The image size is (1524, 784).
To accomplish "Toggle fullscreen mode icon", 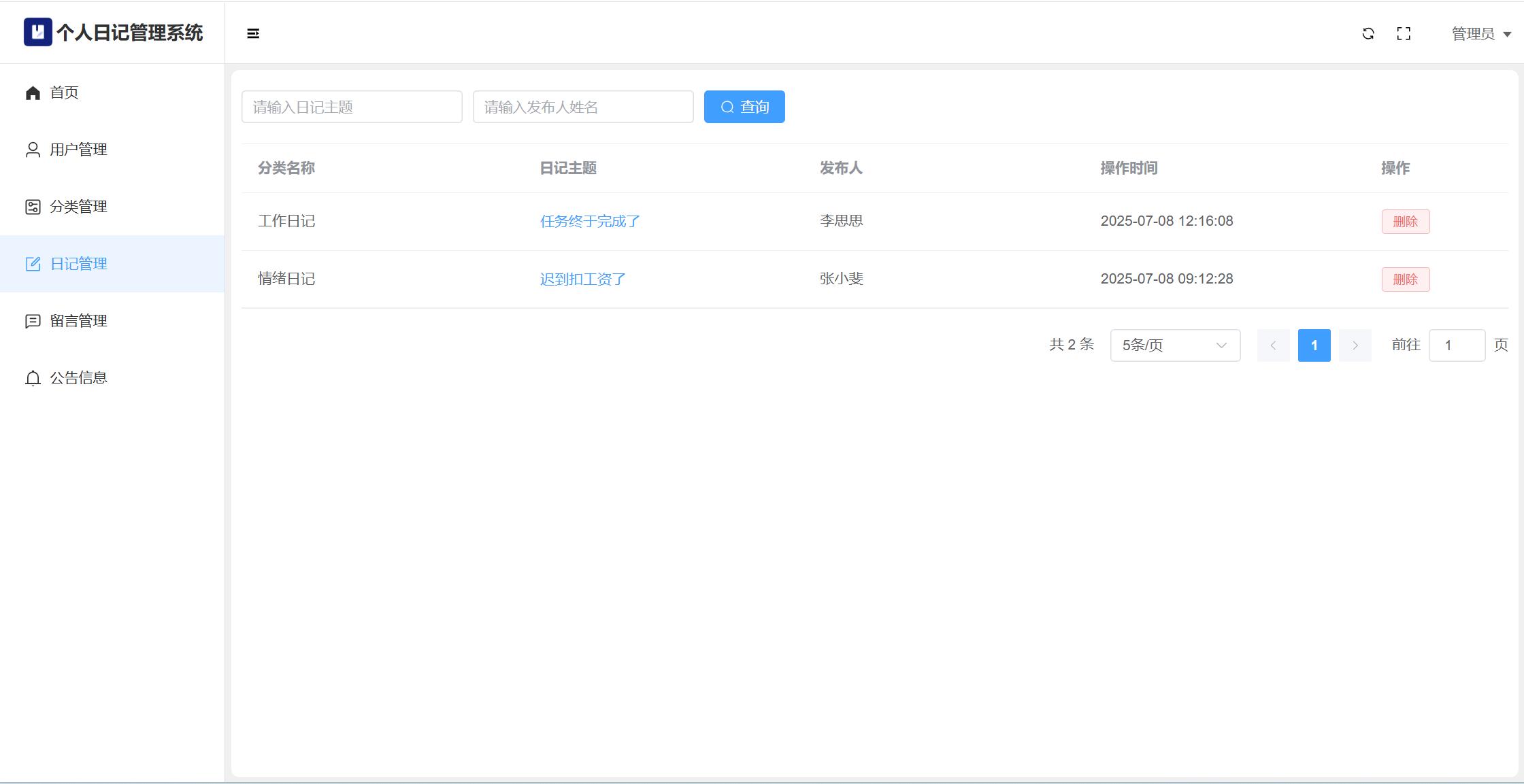I will pos(1404,33).
